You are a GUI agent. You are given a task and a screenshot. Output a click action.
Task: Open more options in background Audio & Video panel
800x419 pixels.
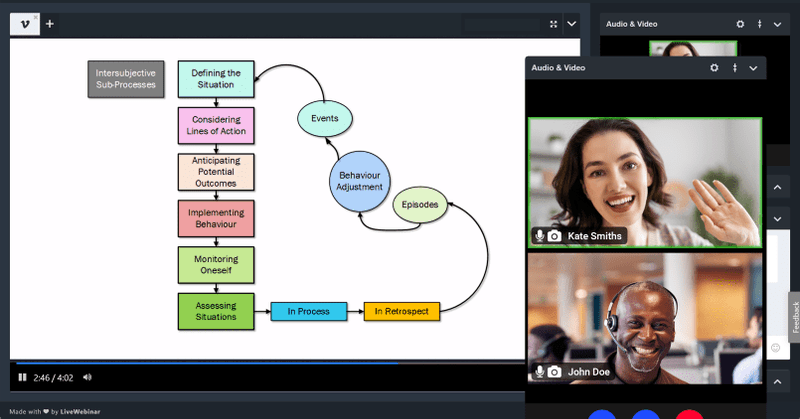tap(760, 24)
